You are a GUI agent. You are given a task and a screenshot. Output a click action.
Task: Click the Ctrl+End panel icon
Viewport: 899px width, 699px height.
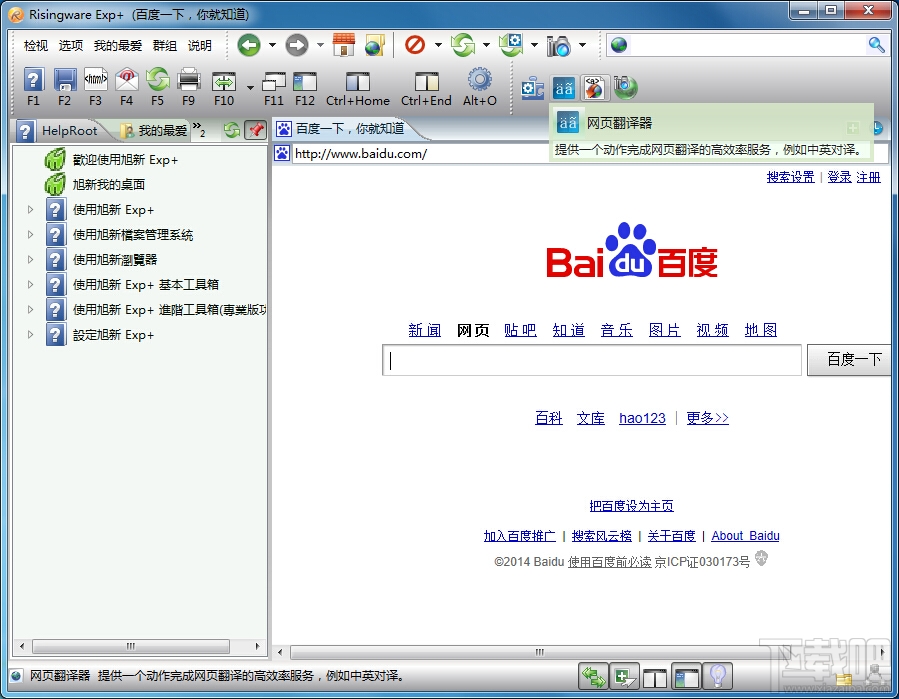427,81
